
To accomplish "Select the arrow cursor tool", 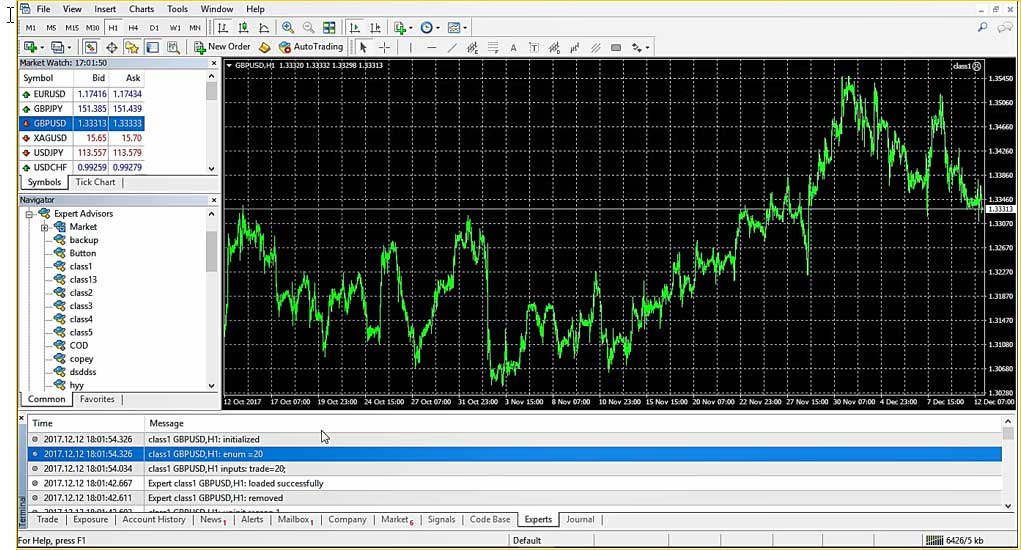I will 363,47.
